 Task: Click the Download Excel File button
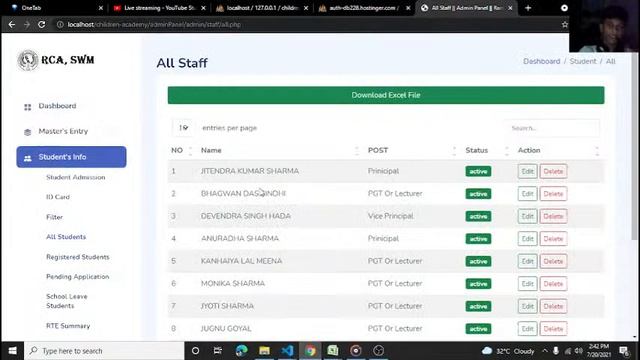click(386, 95)
